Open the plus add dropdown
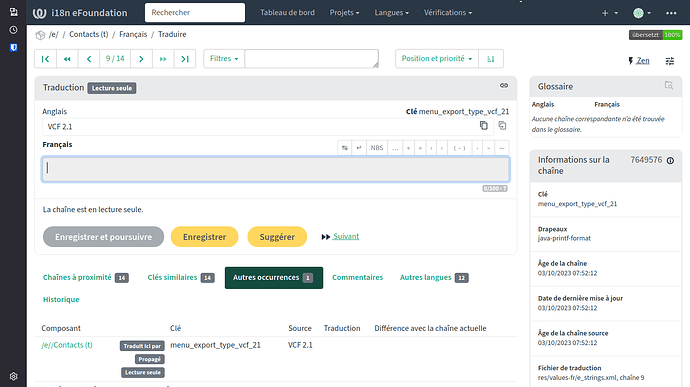Screen dimensions: 690x387 click(x=609, y=13)
